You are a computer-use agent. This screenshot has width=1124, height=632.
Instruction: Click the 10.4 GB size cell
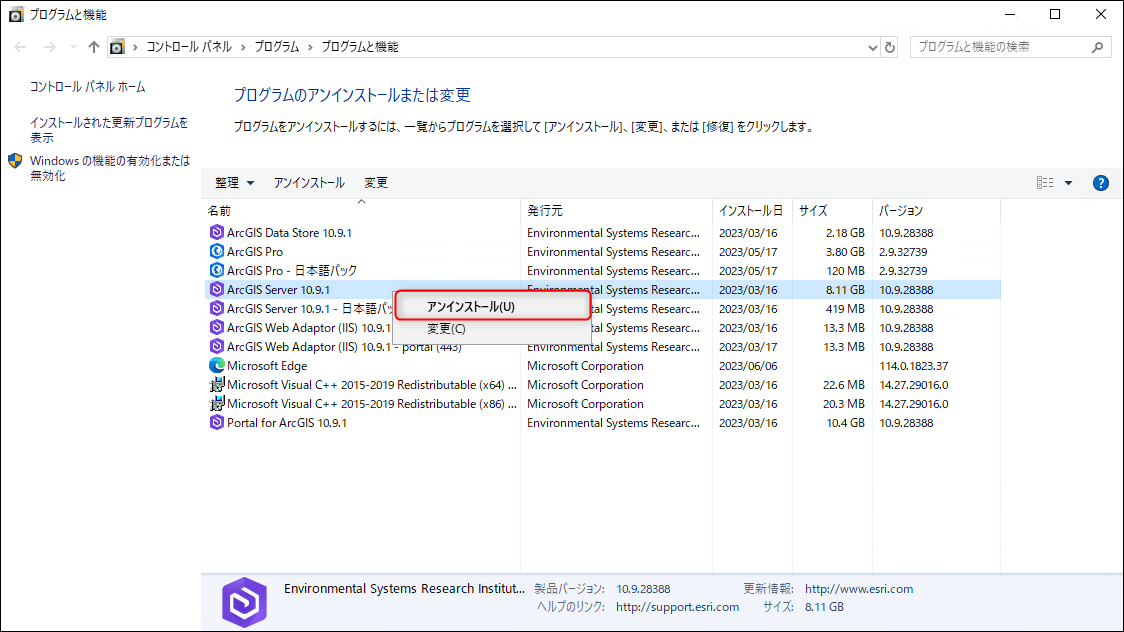pyautogui.click(x=845, y=423)
